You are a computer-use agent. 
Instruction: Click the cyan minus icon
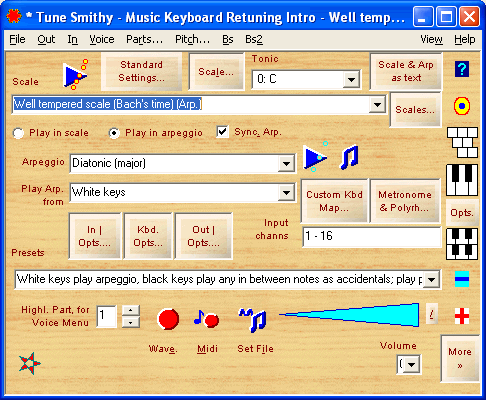462,279
